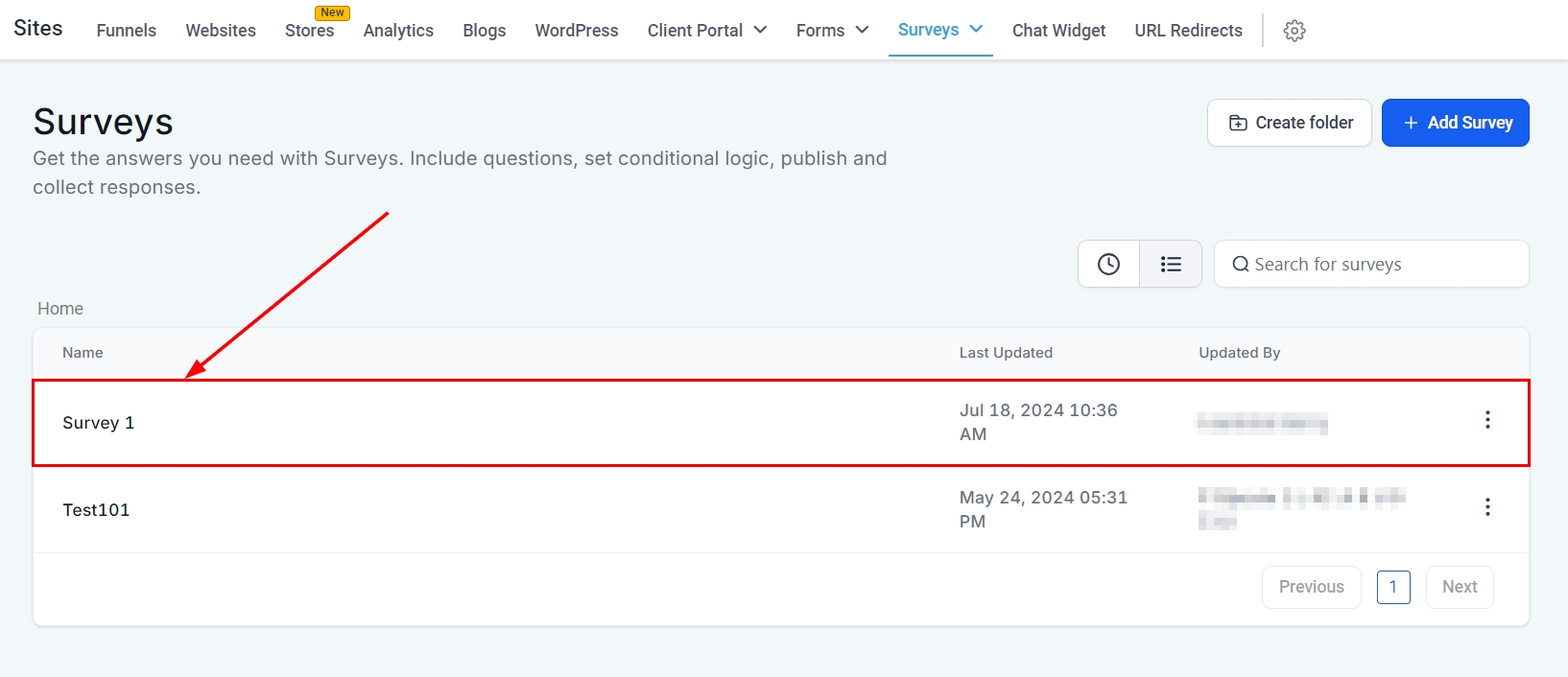Navigate to the Analytics tab
This screenshot has height=677, width=1568.
tap(398, 31)
